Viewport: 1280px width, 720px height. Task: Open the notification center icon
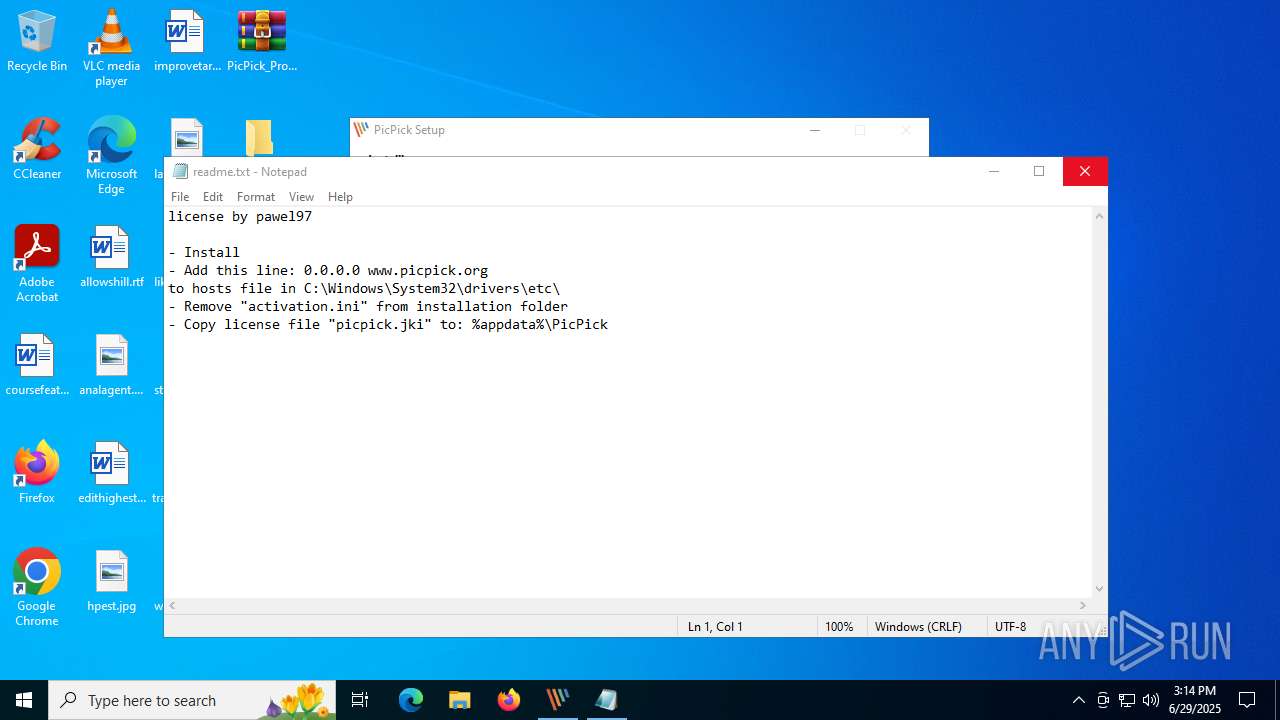pos(1247,700)
